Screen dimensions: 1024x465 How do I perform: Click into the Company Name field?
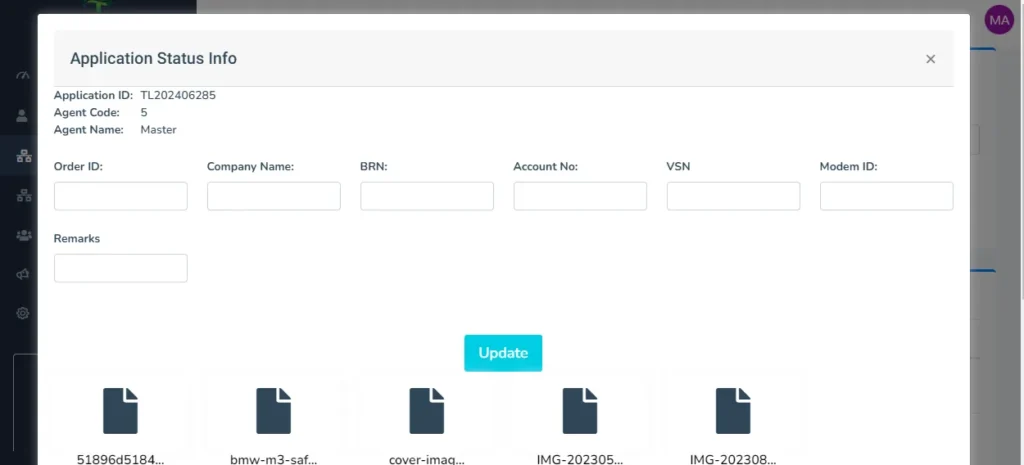(x=273, y=196)
